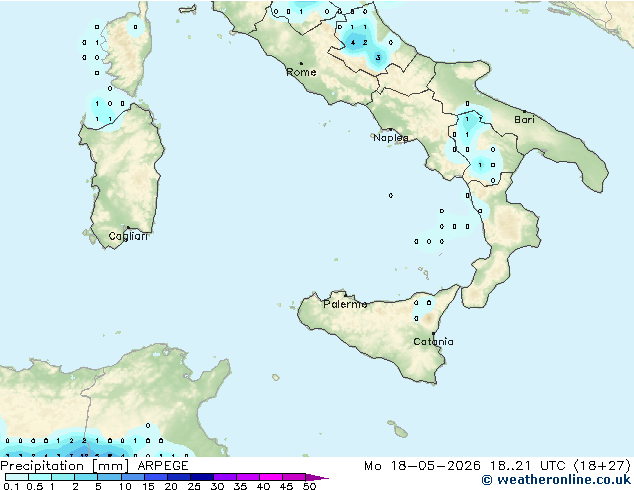Click the '25' legend scale value
This screenshot has width=634, height=490.
point(194,486)
